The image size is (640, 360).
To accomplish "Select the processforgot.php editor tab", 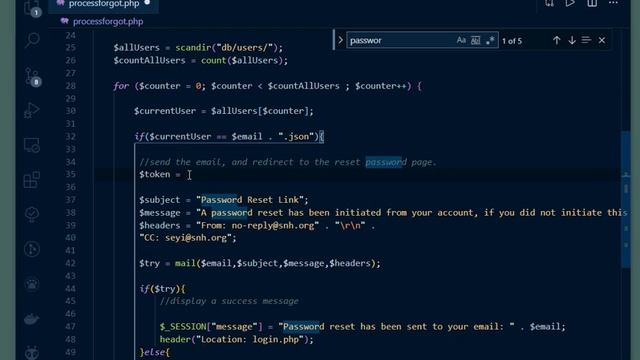I will [103, 4].
